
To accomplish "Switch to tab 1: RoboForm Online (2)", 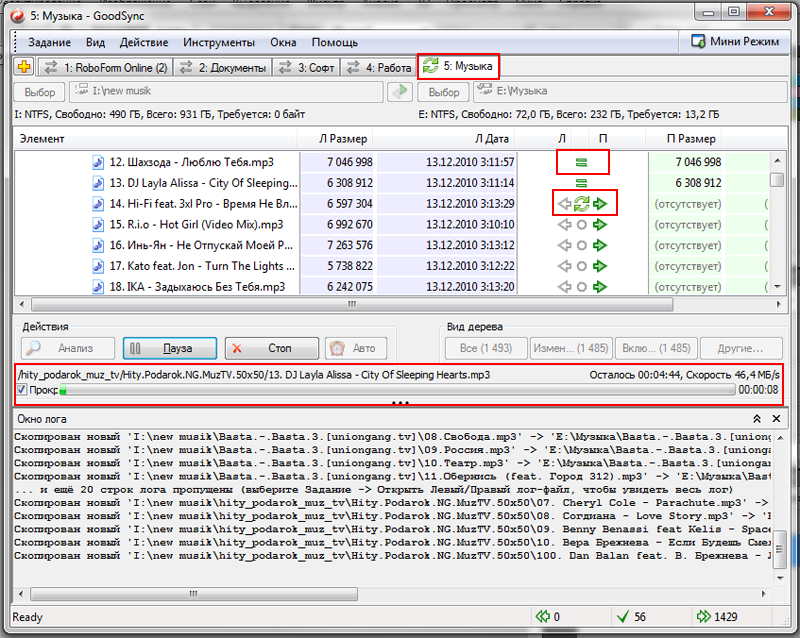I will click(x=105, y=67).
